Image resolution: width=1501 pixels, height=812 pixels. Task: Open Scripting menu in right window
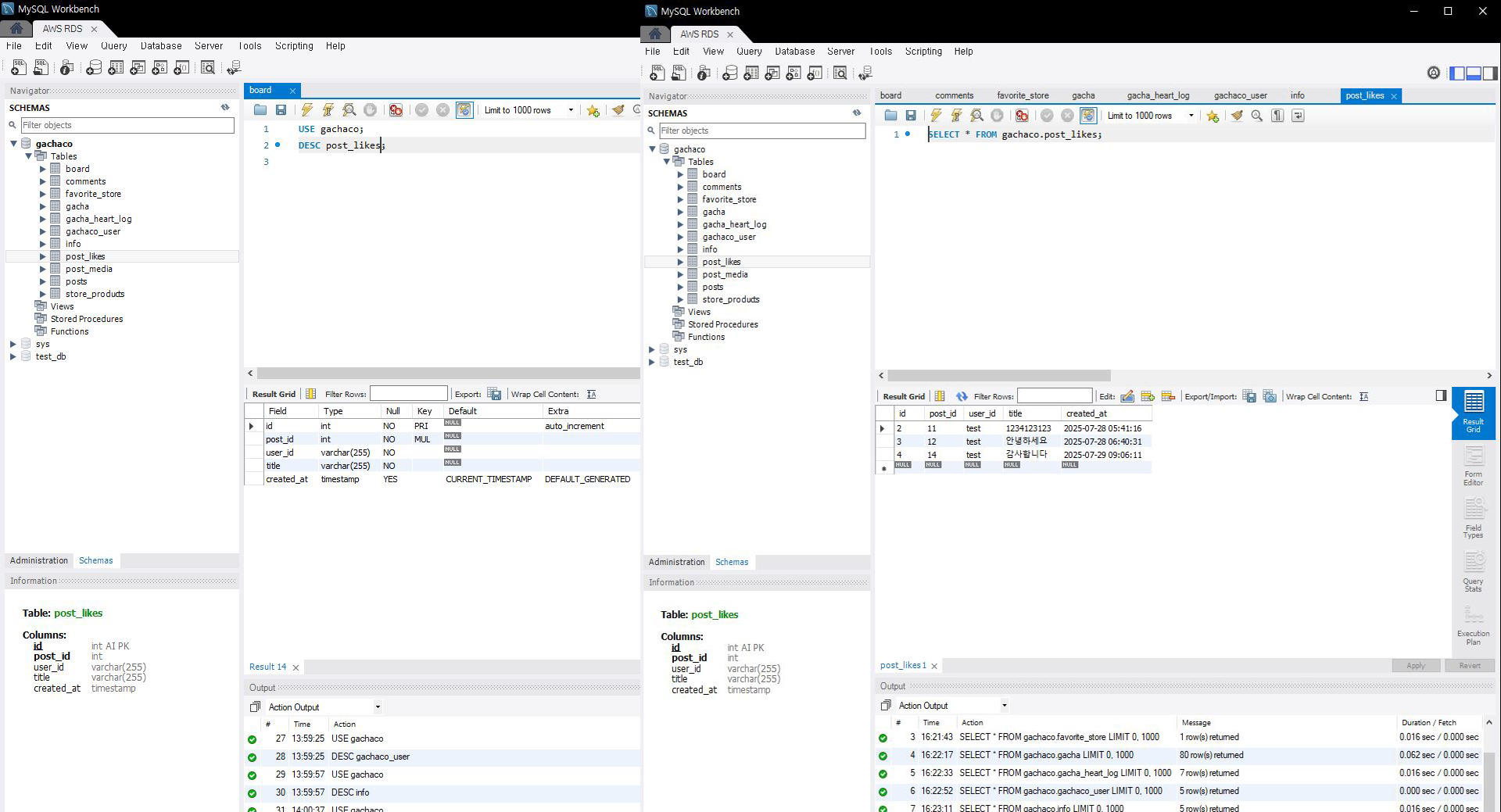coord(923,52)
